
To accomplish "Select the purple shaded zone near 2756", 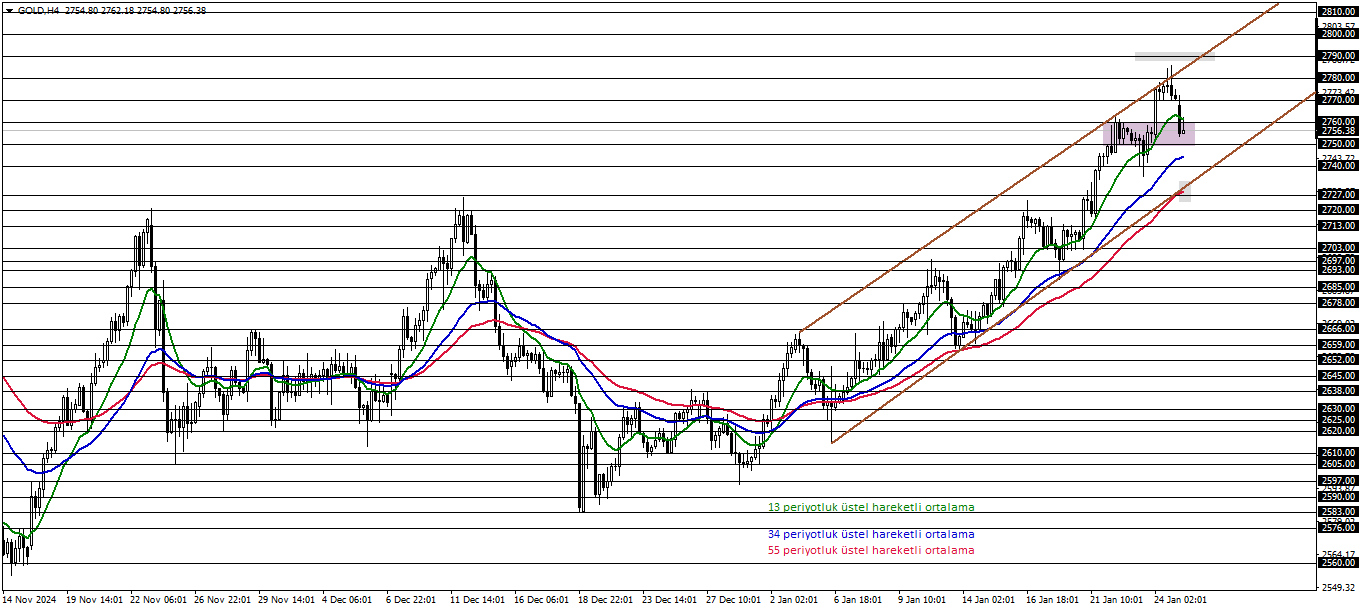I will pos(1150,134).
